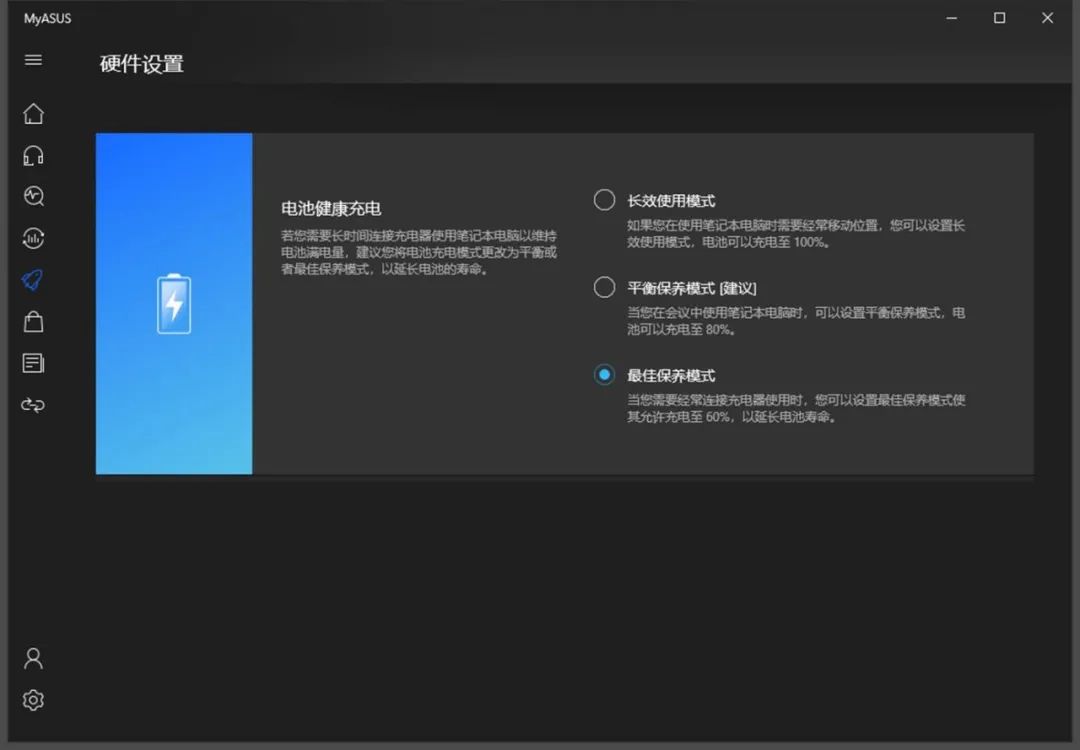The width and height of the screenshot is (1080, 750).
Task: Click the MyASUS title bar label
Action: (x=46, y=17)
